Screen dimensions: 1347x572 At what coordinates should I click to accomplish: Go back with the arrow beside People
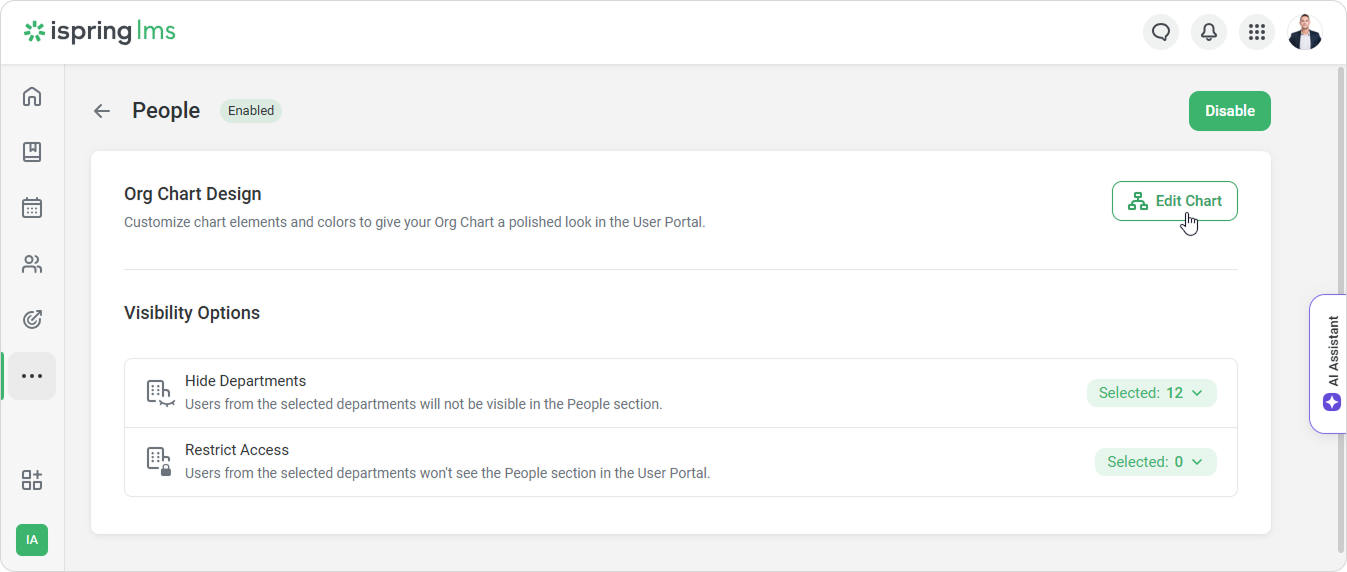[102, 111]
